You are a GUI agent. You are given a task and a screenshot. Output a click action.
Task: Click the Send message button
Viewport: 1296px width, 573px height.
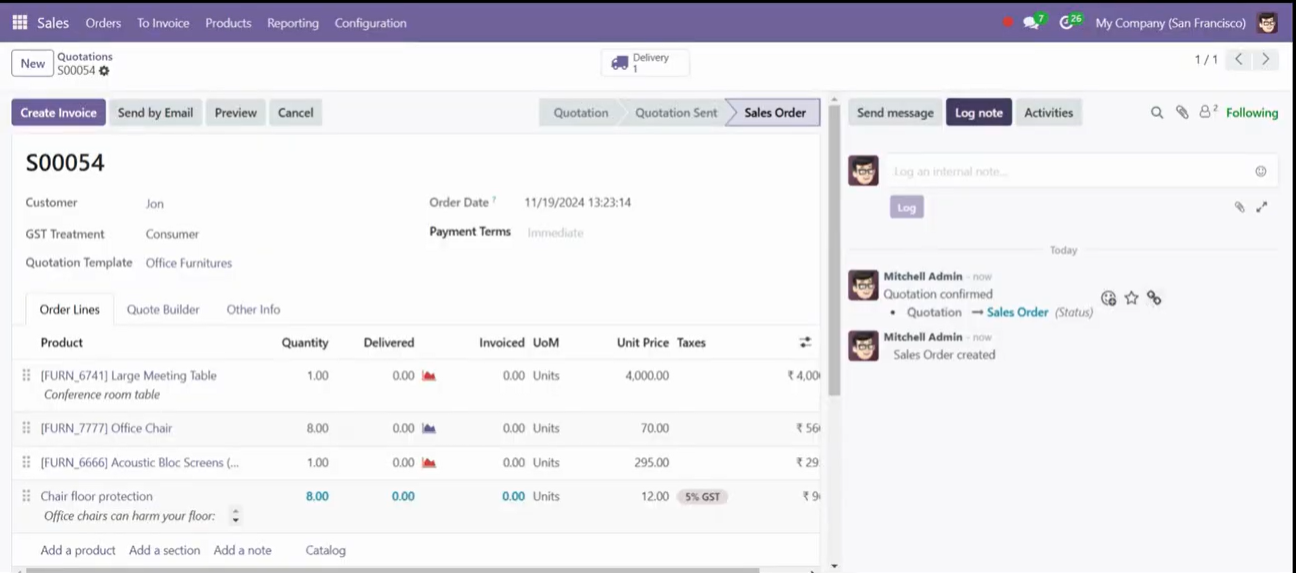pos(895,113)
